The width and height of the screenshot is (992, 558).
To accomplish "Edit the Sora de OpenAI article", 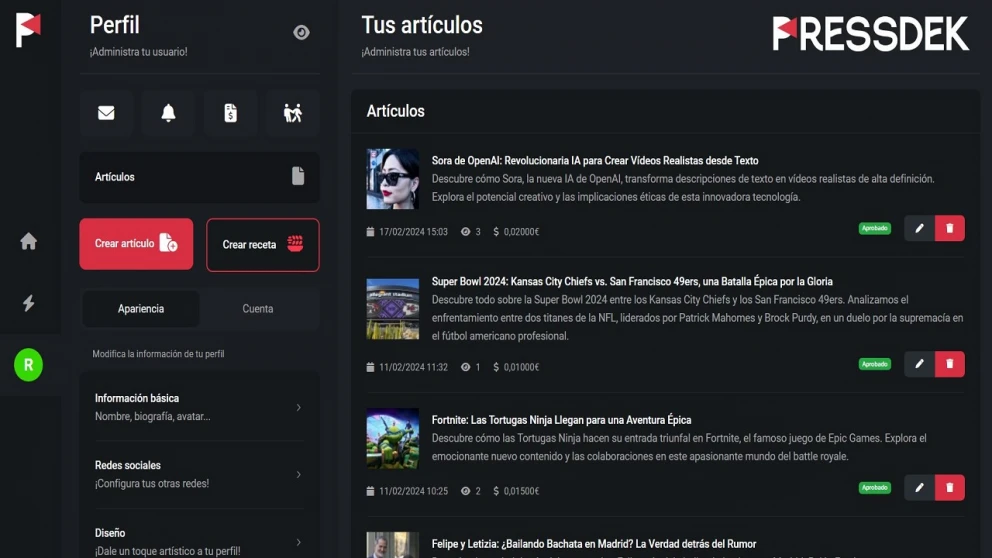I will [x=919, y=228].
